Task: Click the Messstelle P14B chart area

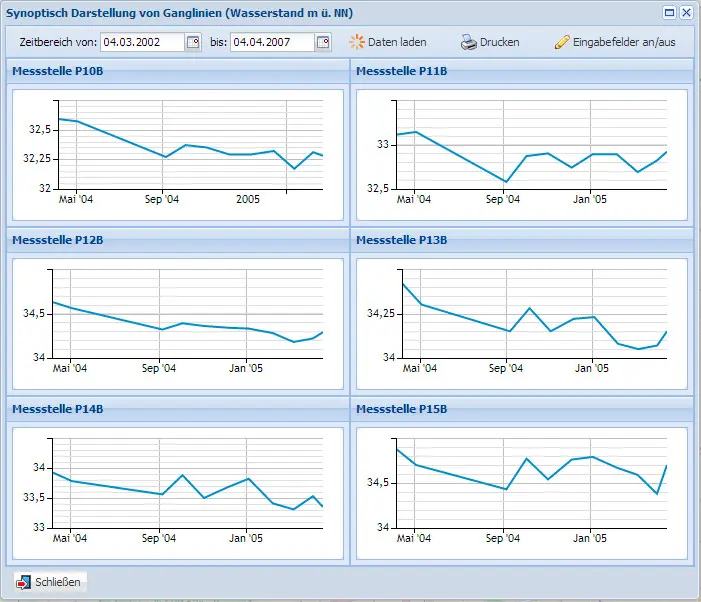Action: 178,493
